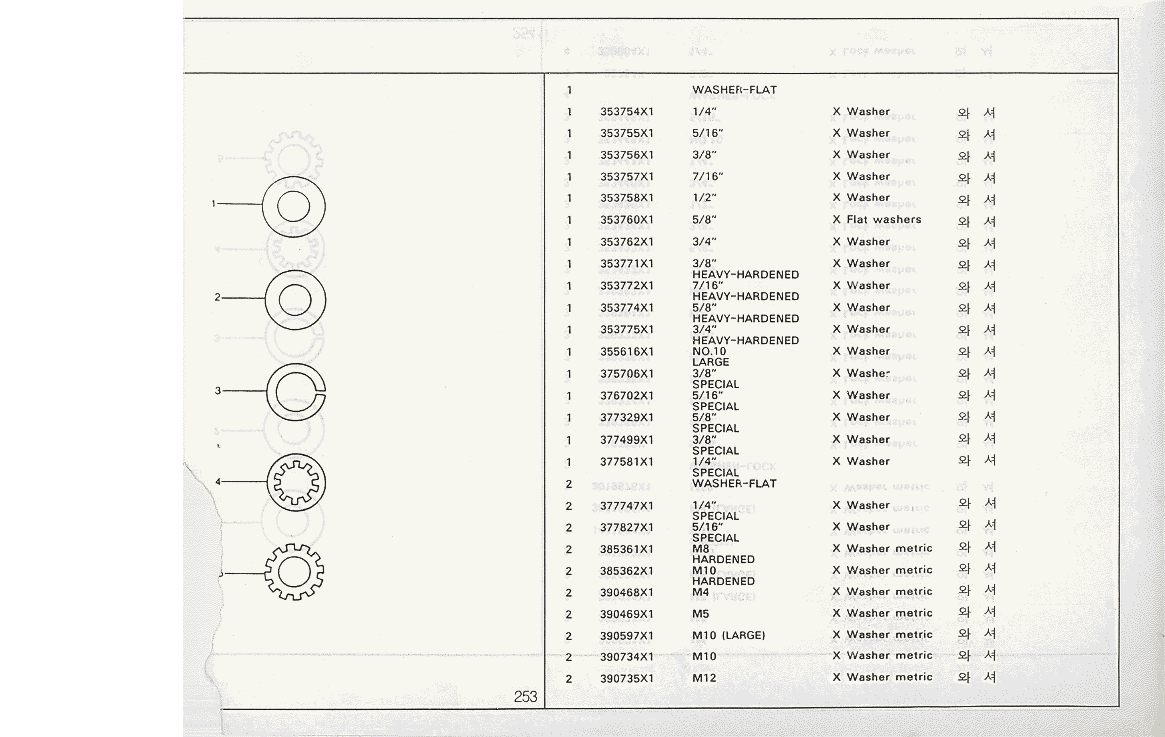Screen dimensions: 1165x737
Task: Select part number 353760X1
Action: (x=626, y=220)
